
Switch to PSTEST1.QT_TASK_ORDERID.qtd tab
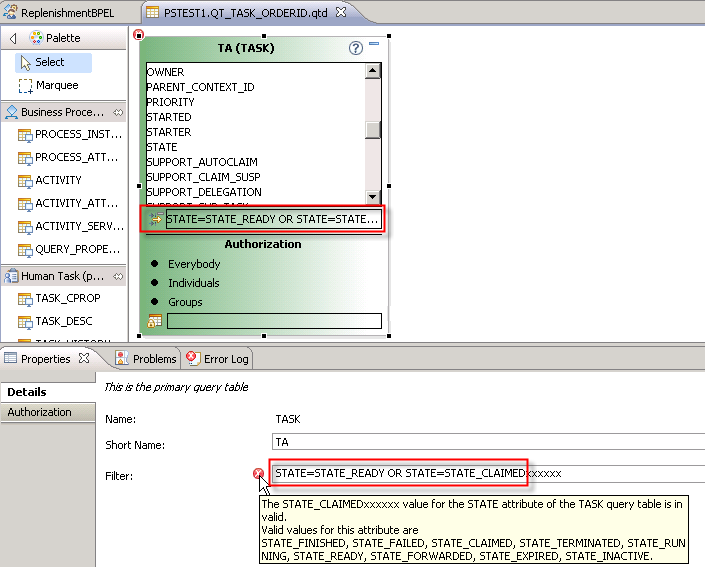[x=245, y=13]
